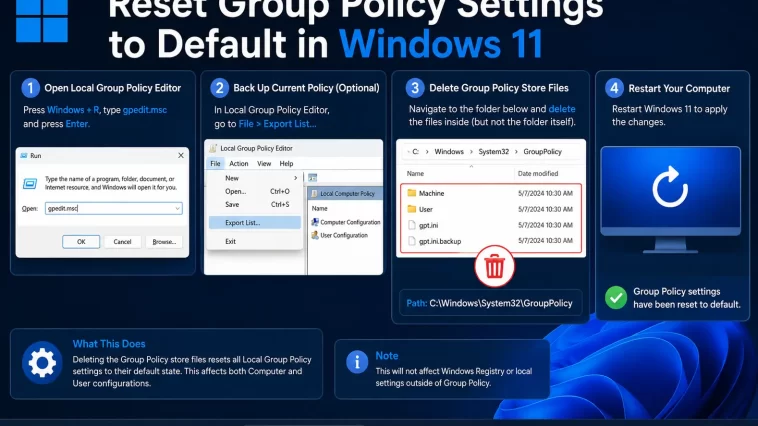Screen dimensions: 758x426
Task: Sort by Name column in file list
Action: pos(415,173)
